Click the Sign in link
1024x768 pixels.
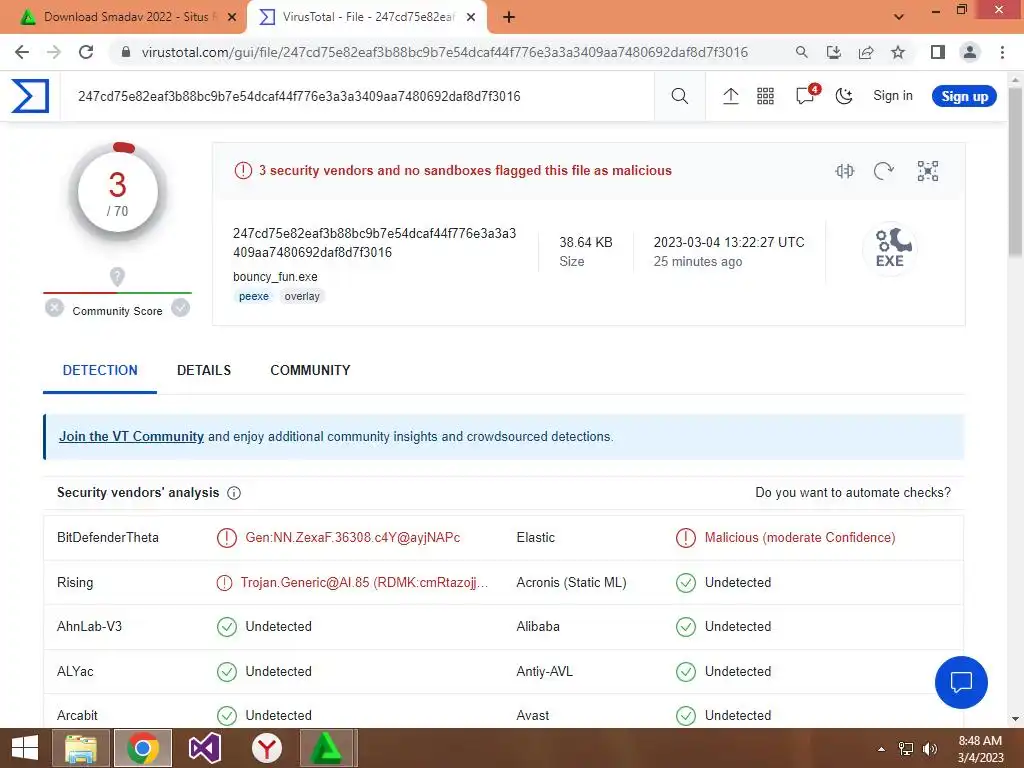(893, 95)
